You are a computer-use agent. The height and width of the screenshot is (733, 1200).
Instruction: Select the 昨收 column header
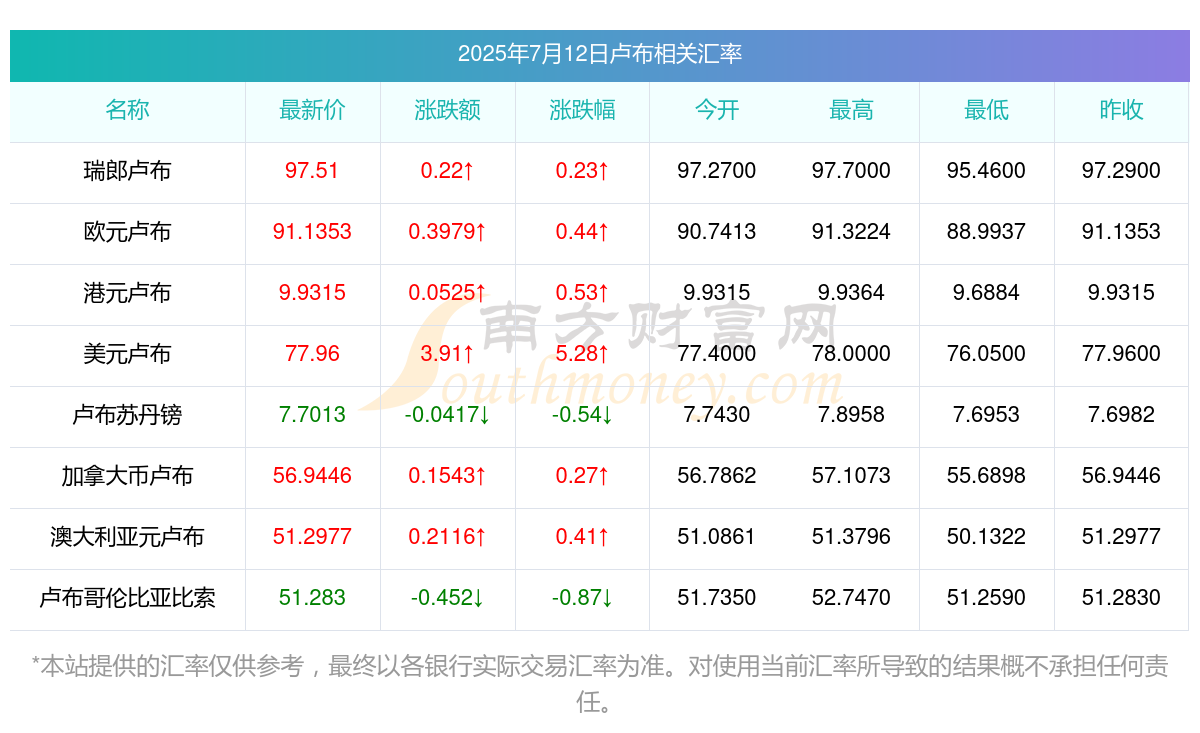[1121, 110]
